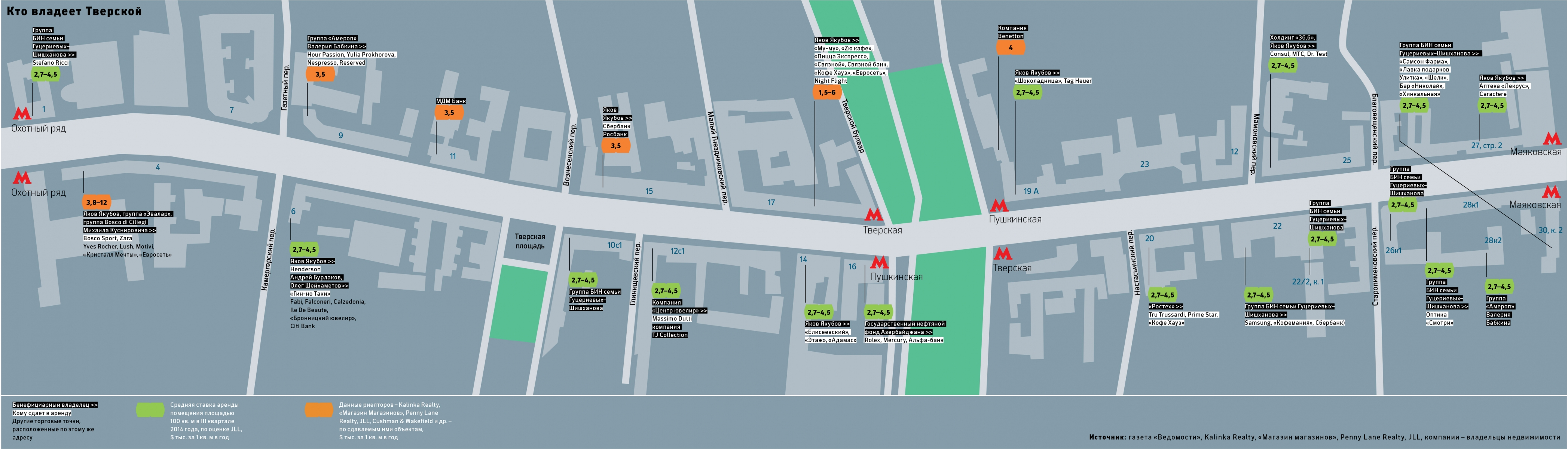
Task: Click the Холдинг «36,6» owner label
Action: 1293,38
